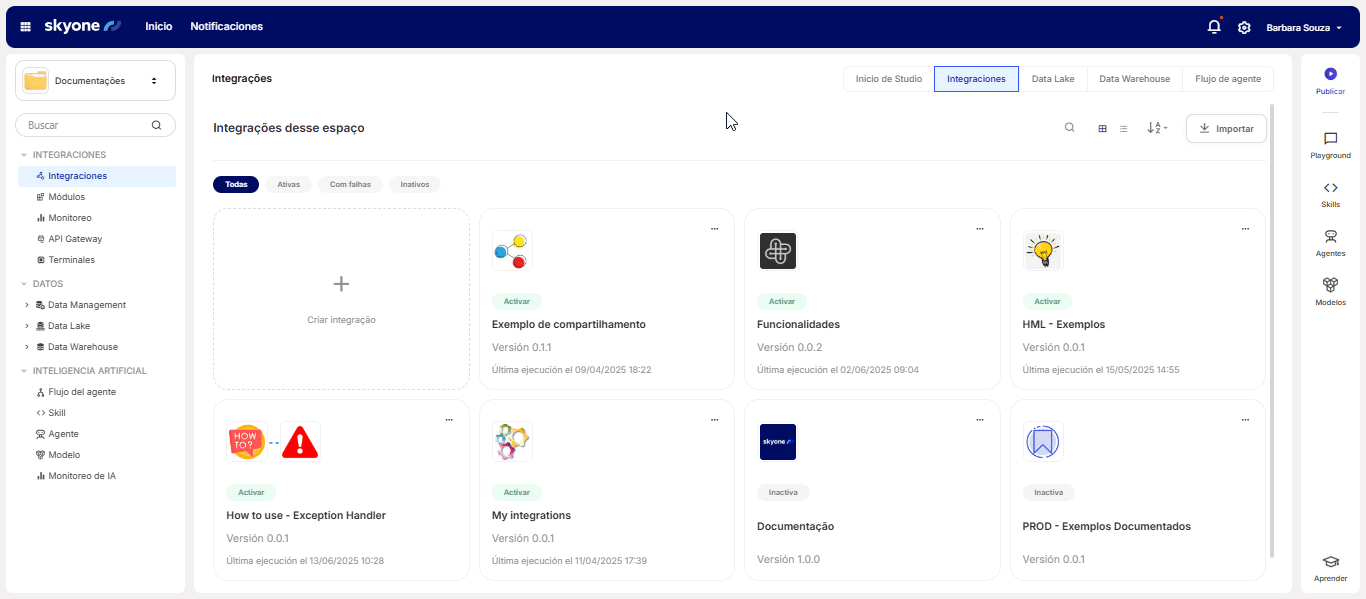Click the search magnifier above integrations grid
1366x599 pixels.
[1070, 128]
